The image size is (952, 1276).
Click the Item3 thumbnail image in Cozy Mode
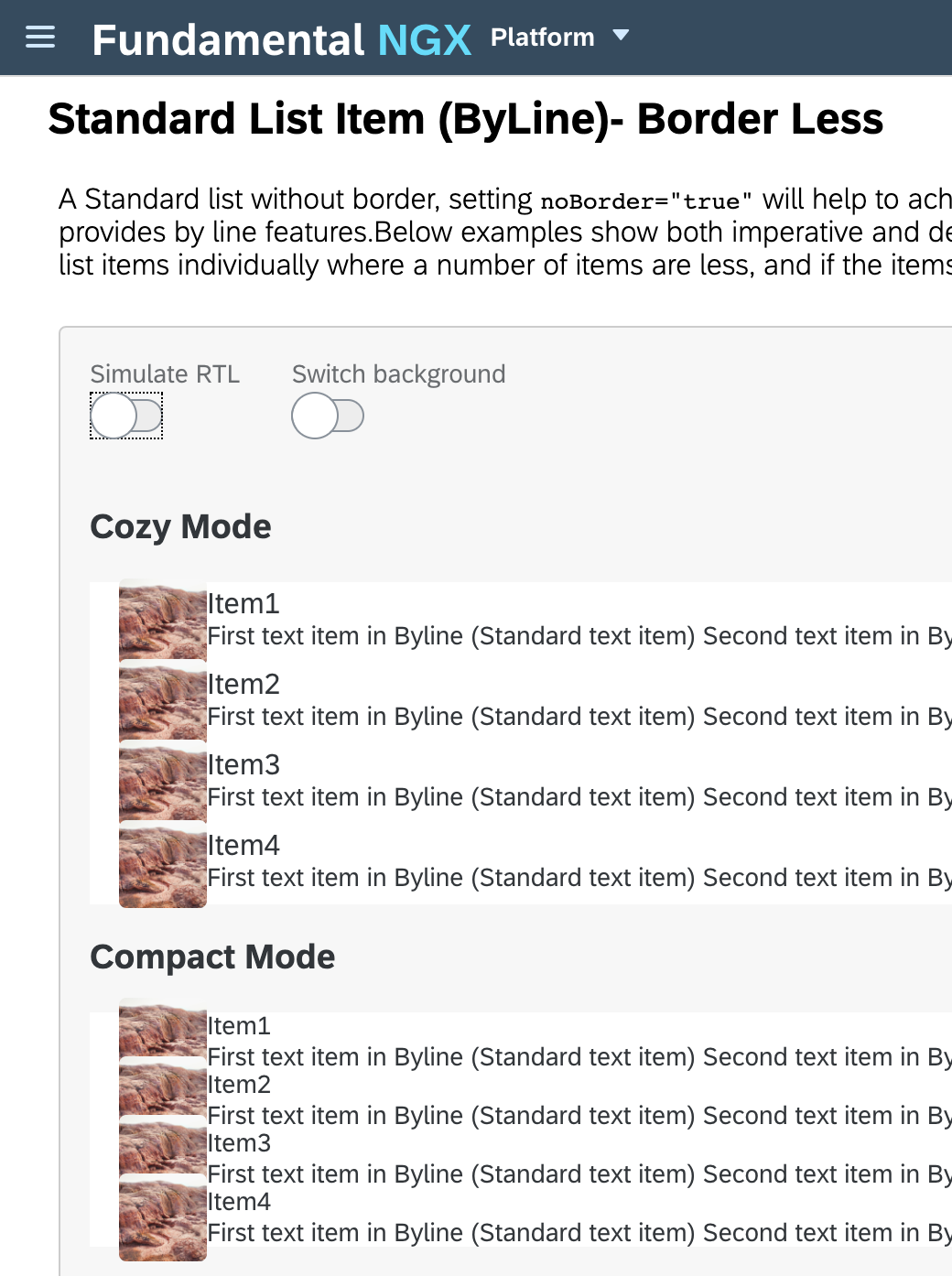point(162,781)
